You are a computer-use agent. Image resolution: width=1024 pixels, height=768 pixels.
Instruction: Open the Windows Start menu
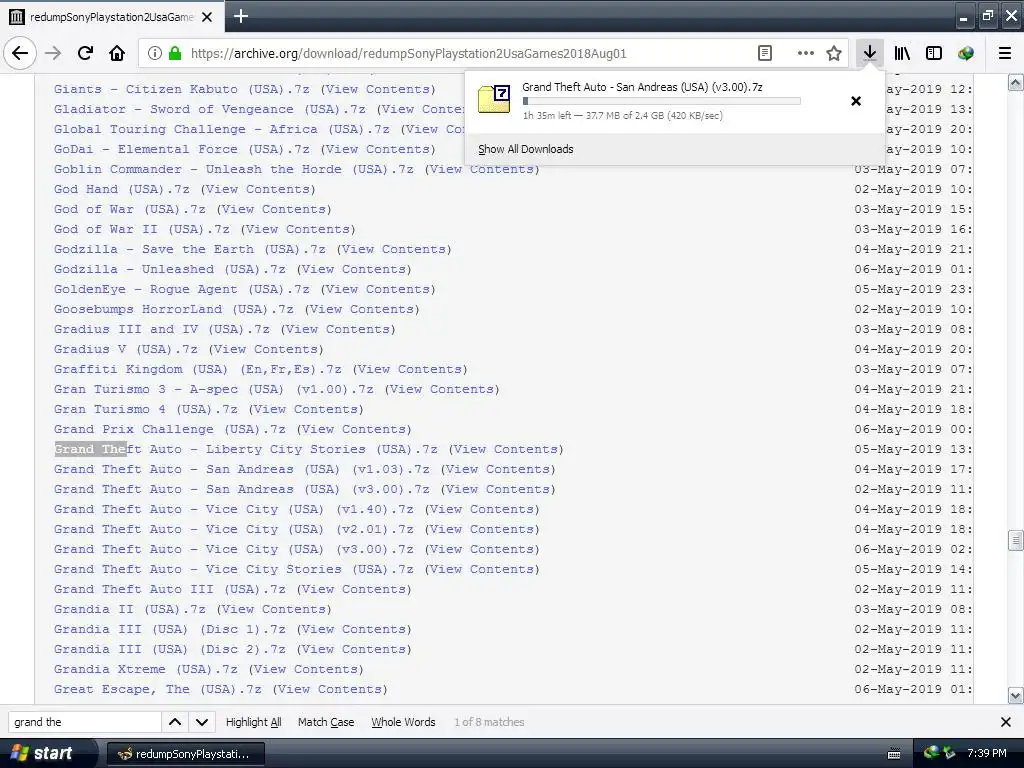coord(47,753)
